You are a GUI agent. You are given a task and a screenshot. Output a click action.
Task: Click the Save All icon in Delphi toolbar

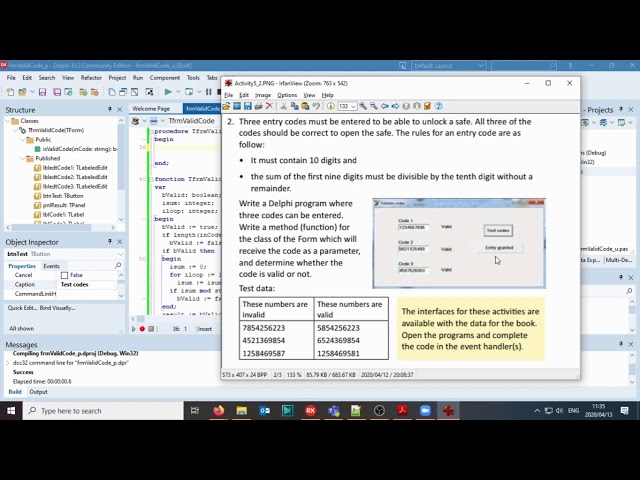click(x=57, y=92)
